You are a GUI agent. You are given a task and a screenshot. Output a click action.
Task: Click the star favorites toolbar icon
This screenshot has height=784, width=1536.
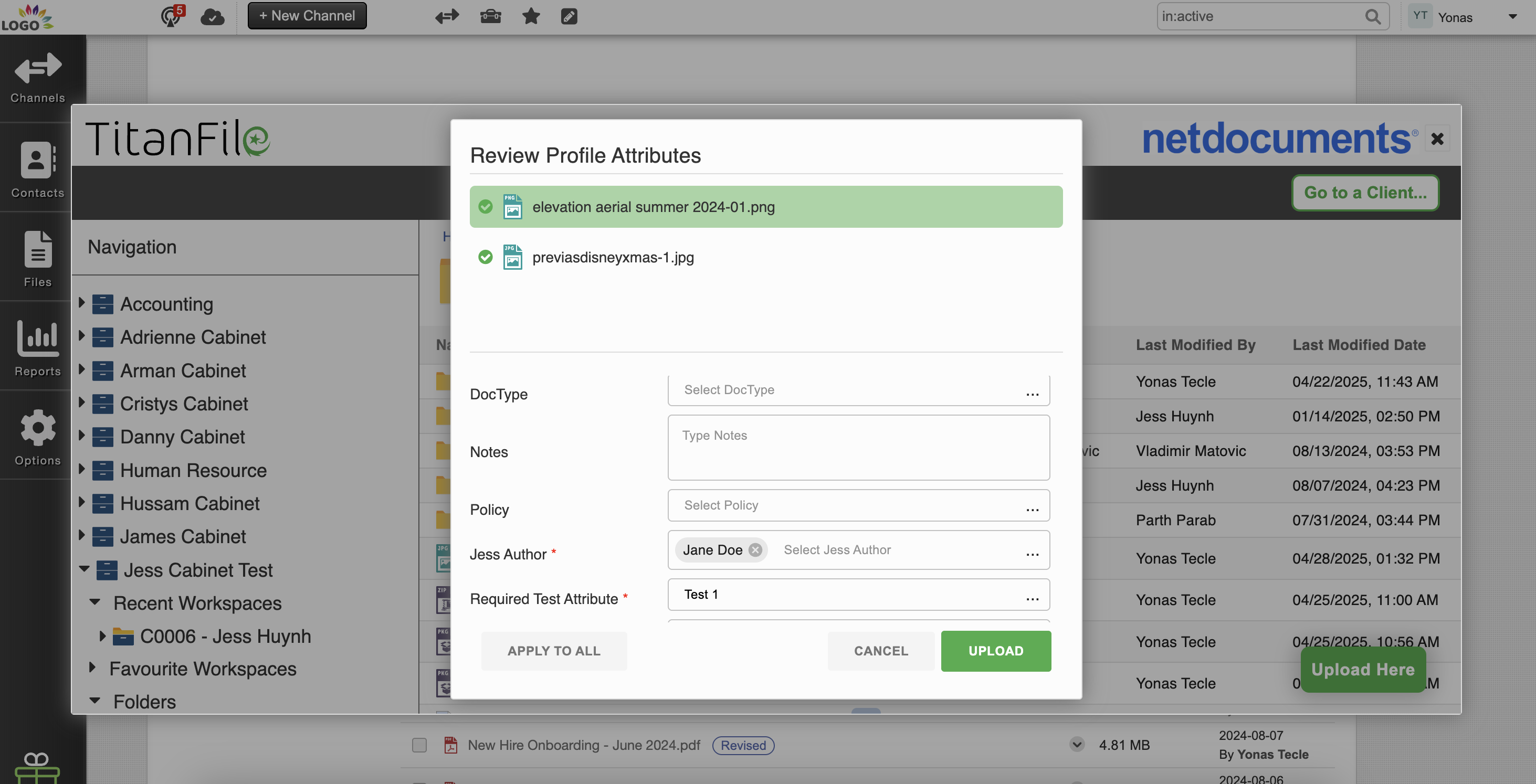coord(531,16)
